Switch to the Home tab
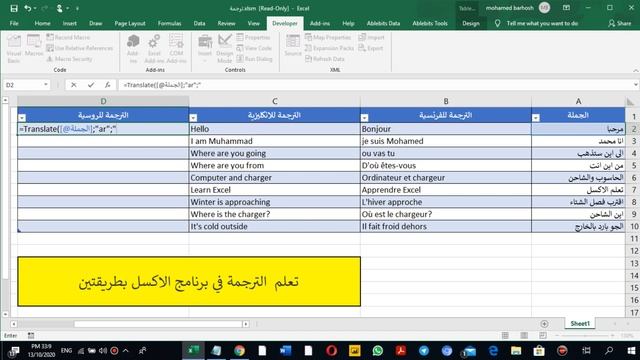Viewport: 640px width, 360px height. pyautogui.click(x=42, y=23)
